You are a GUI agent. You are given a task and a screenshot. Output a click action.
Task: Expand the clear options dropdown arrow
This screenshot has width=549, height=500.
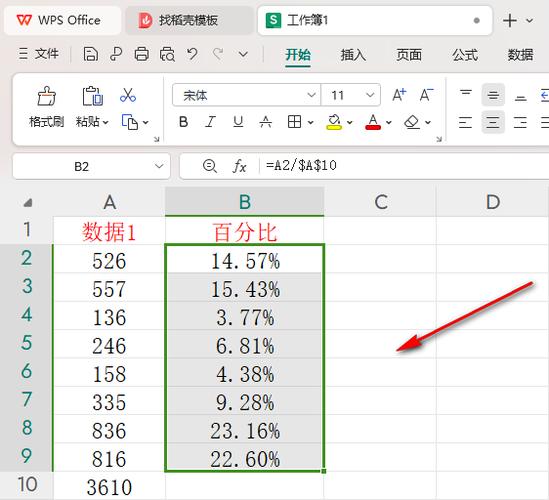428,123
